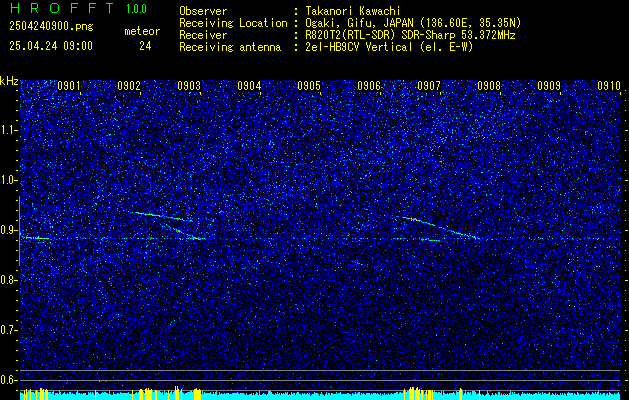
Task: Click the 0901 time marker
Action: tap(69, 86)
